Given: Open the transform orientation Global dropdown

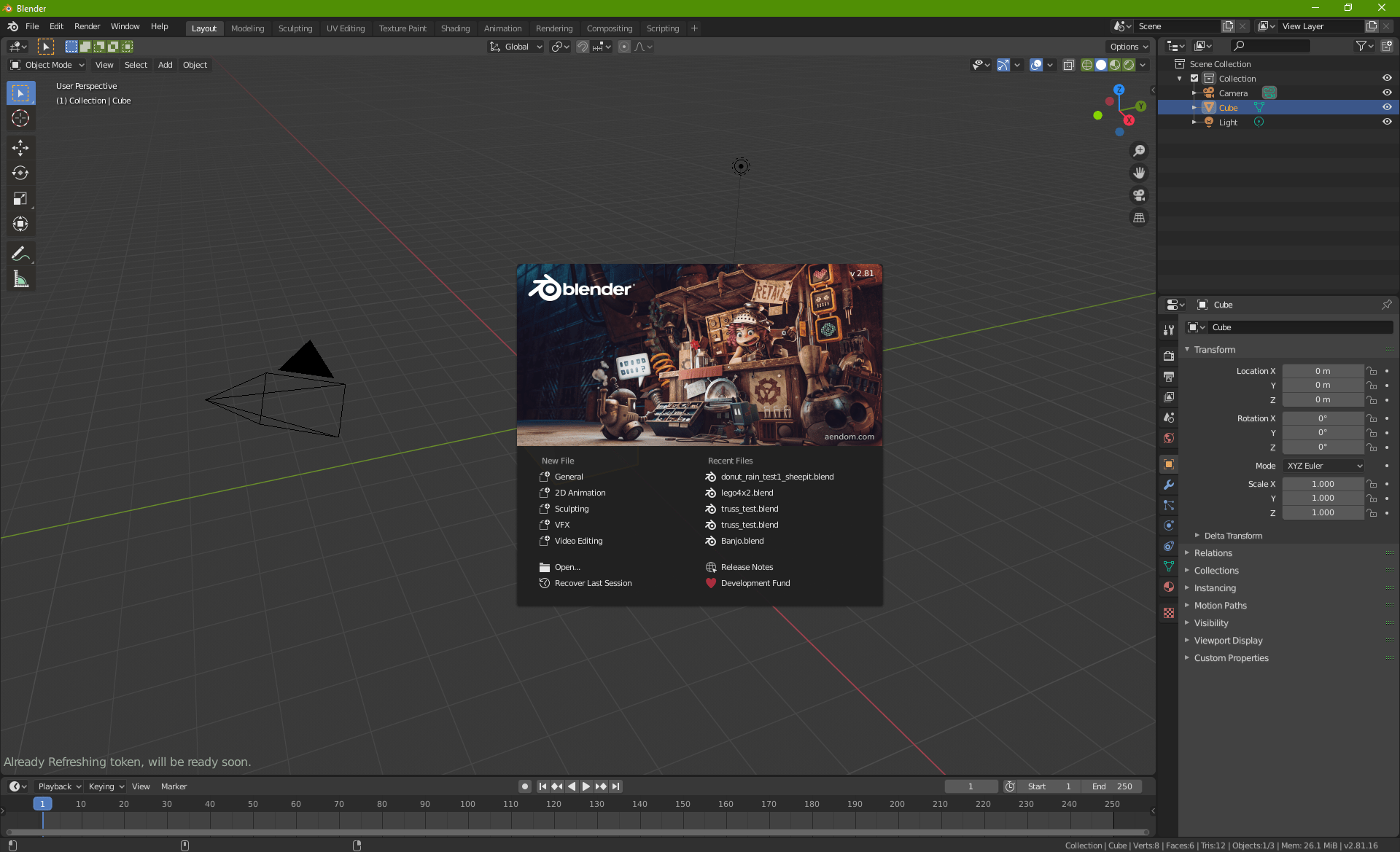Looking at the screenshot, I should [516, 46].
